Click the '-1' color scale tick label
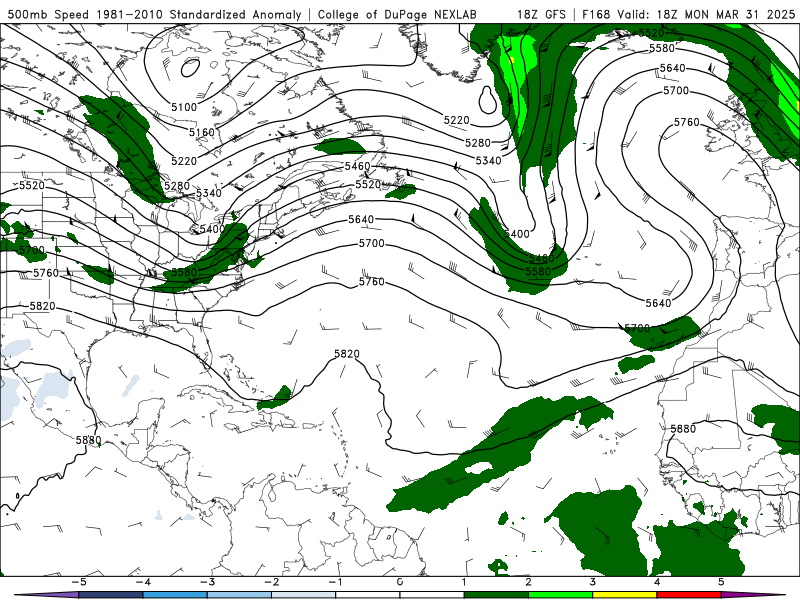The width and height of the screenshot is (800, 600). [x=336, y=582]
